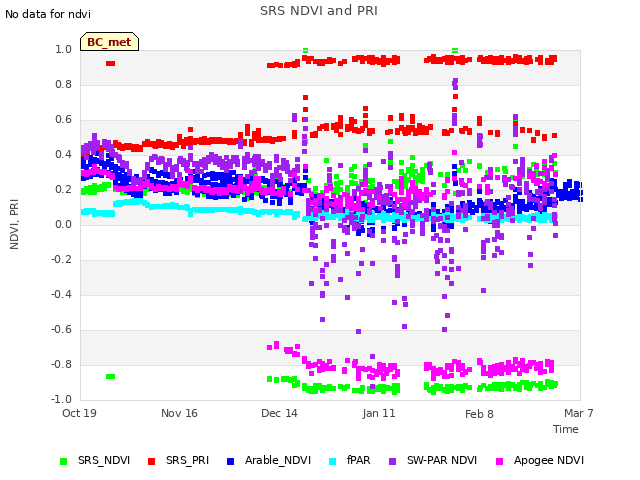The image size is (640, 480).
Task: Click the chart title SRS NDVI and PRI
Action: pyautogui.click(x=319, y=11)
